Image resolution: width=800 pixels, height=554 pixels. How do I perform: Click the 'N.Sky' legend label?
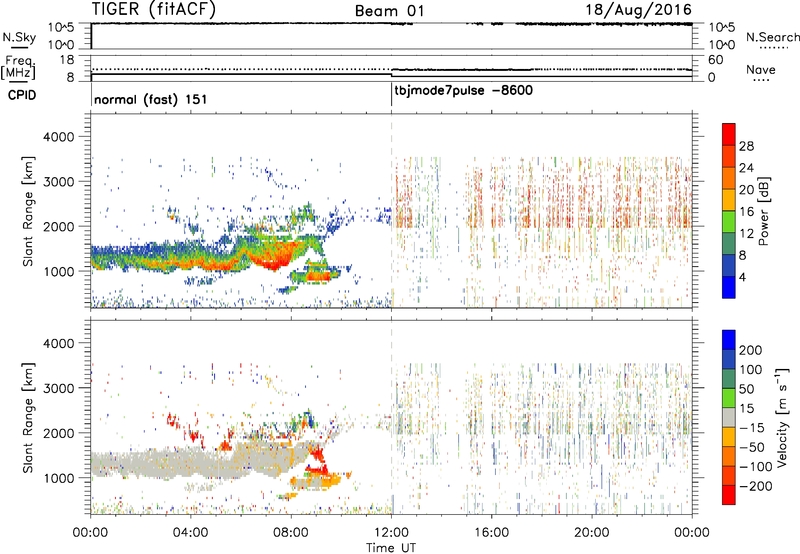19,37
